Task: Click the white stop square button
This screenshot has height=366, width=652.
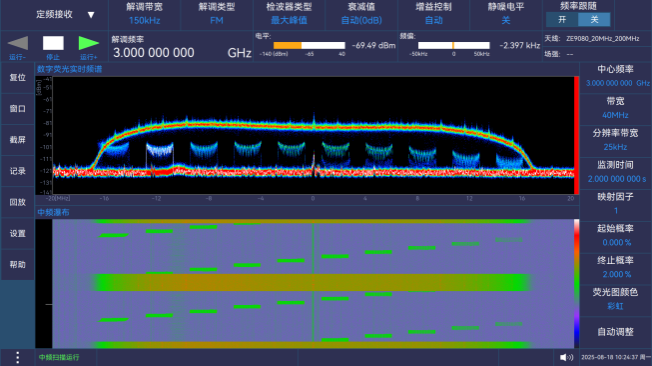Action: click(53, 43)
